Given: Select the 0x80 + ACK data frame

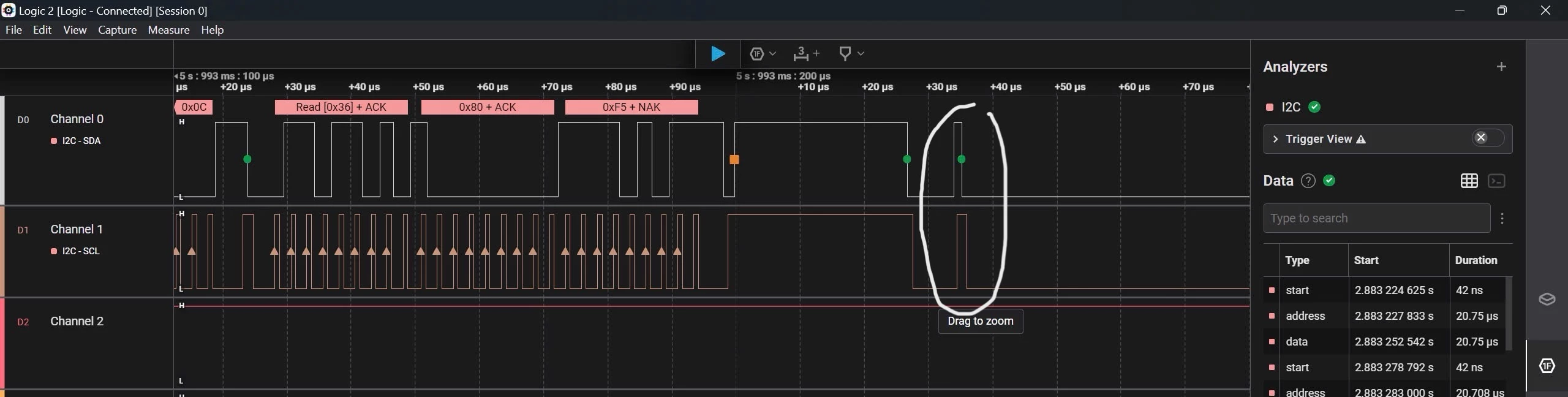Looking at the screenshot, I should tap(488, 107).
